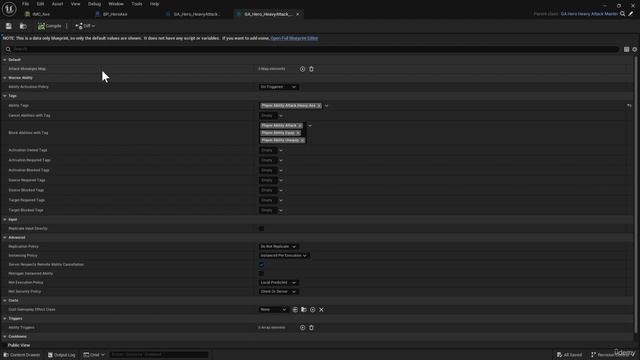Open the File menu
Viewport: 640px width, 360px height.
25,4
